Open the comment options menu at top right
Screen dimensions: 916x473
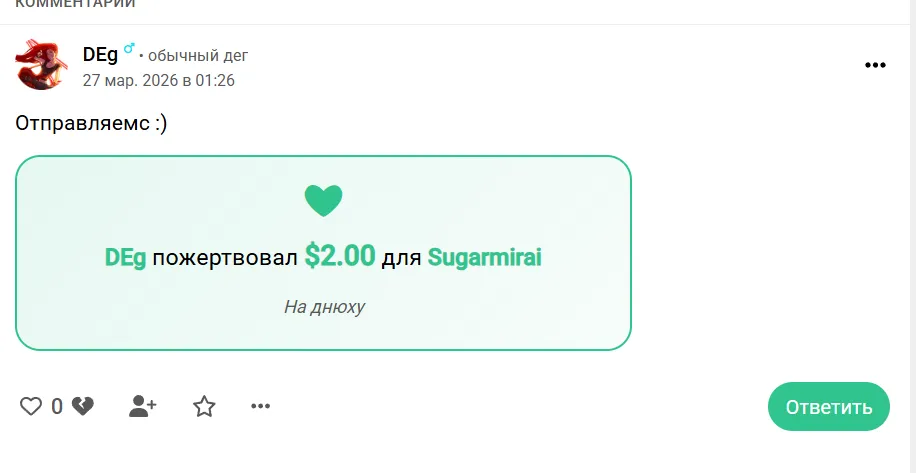875,65
